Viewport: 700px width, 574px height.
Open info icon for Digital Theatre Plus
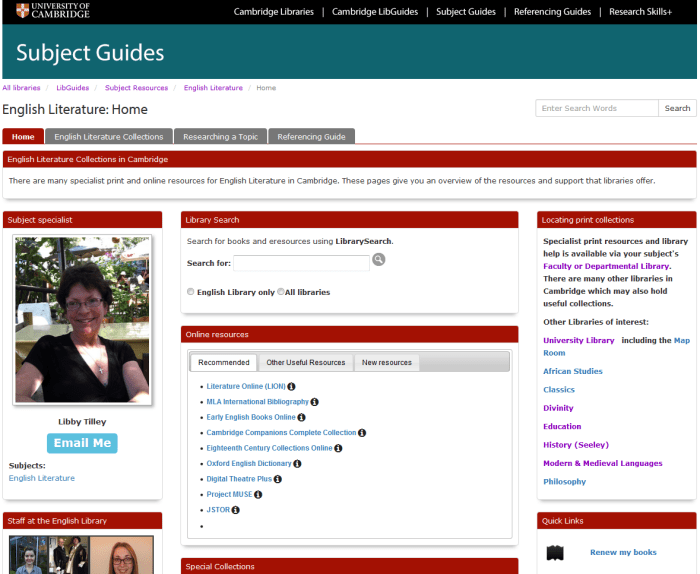click(x=278, y=479)
